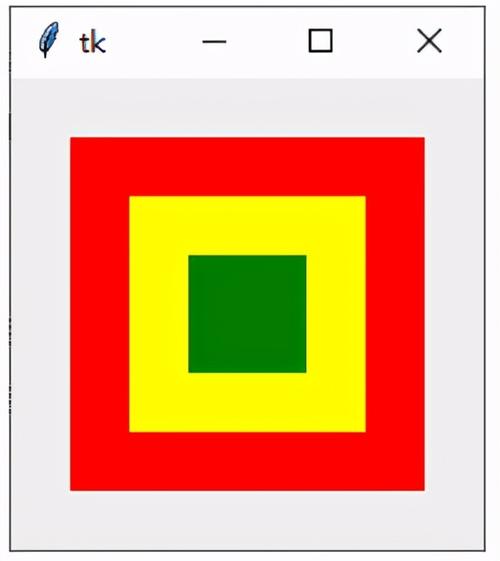Image resolution: width=500 pixels, height=561 pixels.
Task: Click the red frame's top band
Action: click(x=247, y=167)
